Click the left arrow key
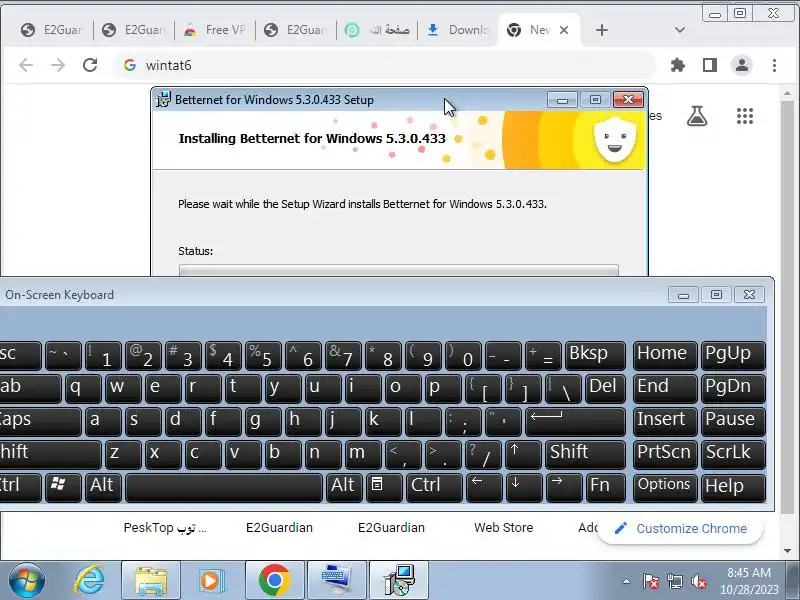This screenshot has height=600, width=800. click(x=484, y=488)
